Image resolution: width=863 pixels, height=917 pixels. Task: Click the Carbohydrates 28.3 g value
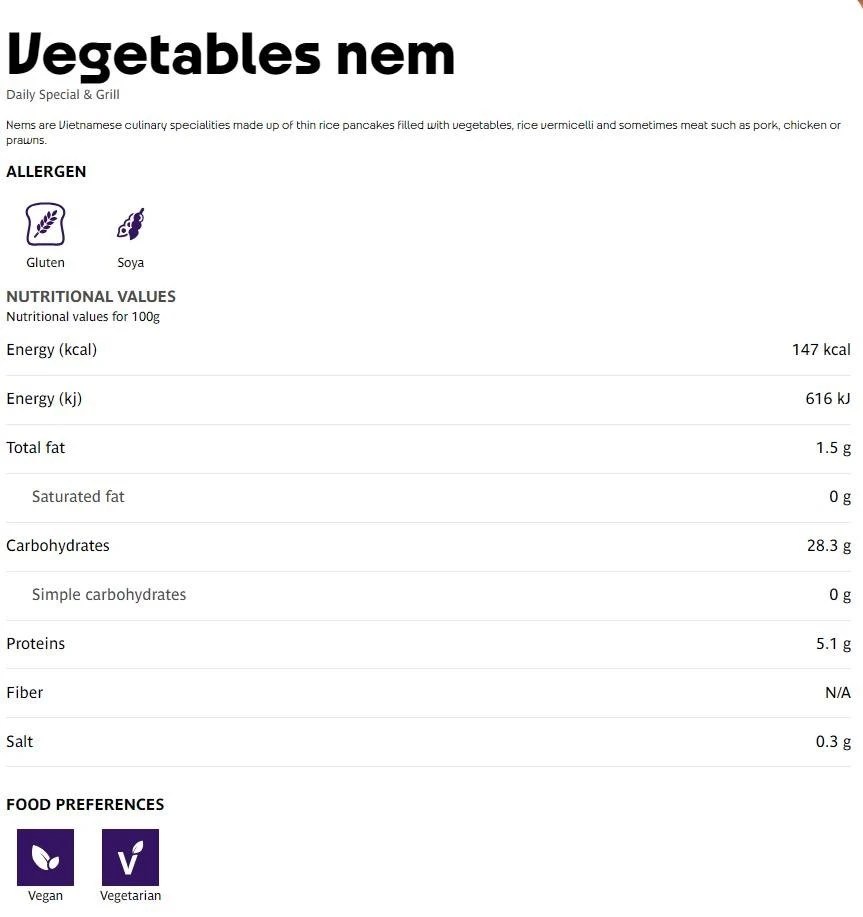[829, 546]
